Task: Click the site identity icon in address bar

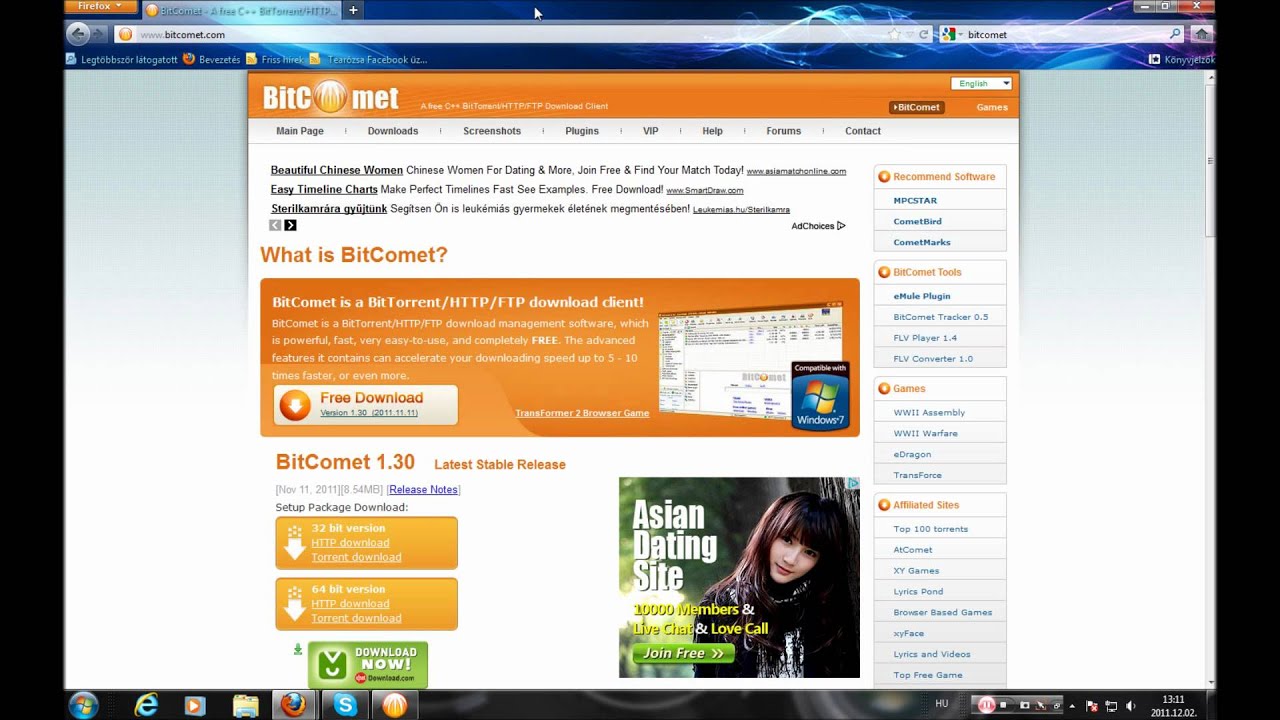Action: 125,34
